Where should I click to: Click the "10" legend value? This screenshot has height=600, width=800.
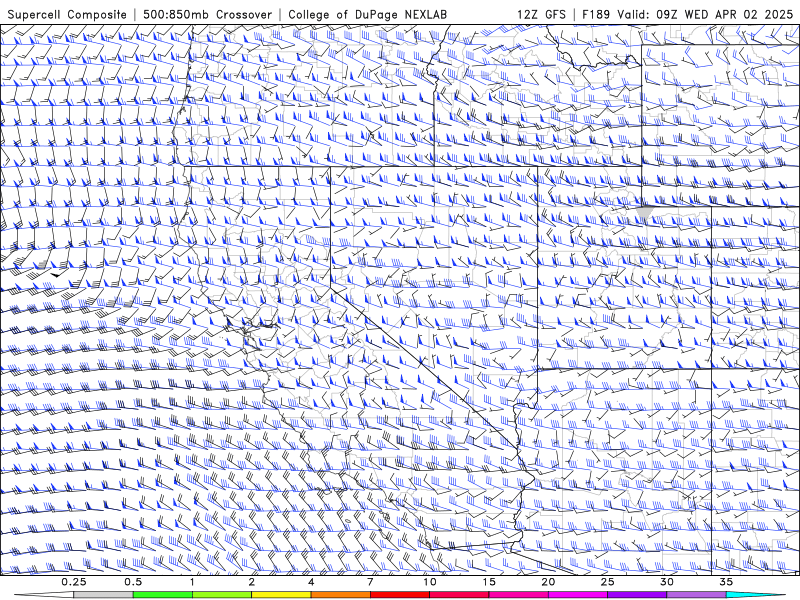click(x=430, y=582)
